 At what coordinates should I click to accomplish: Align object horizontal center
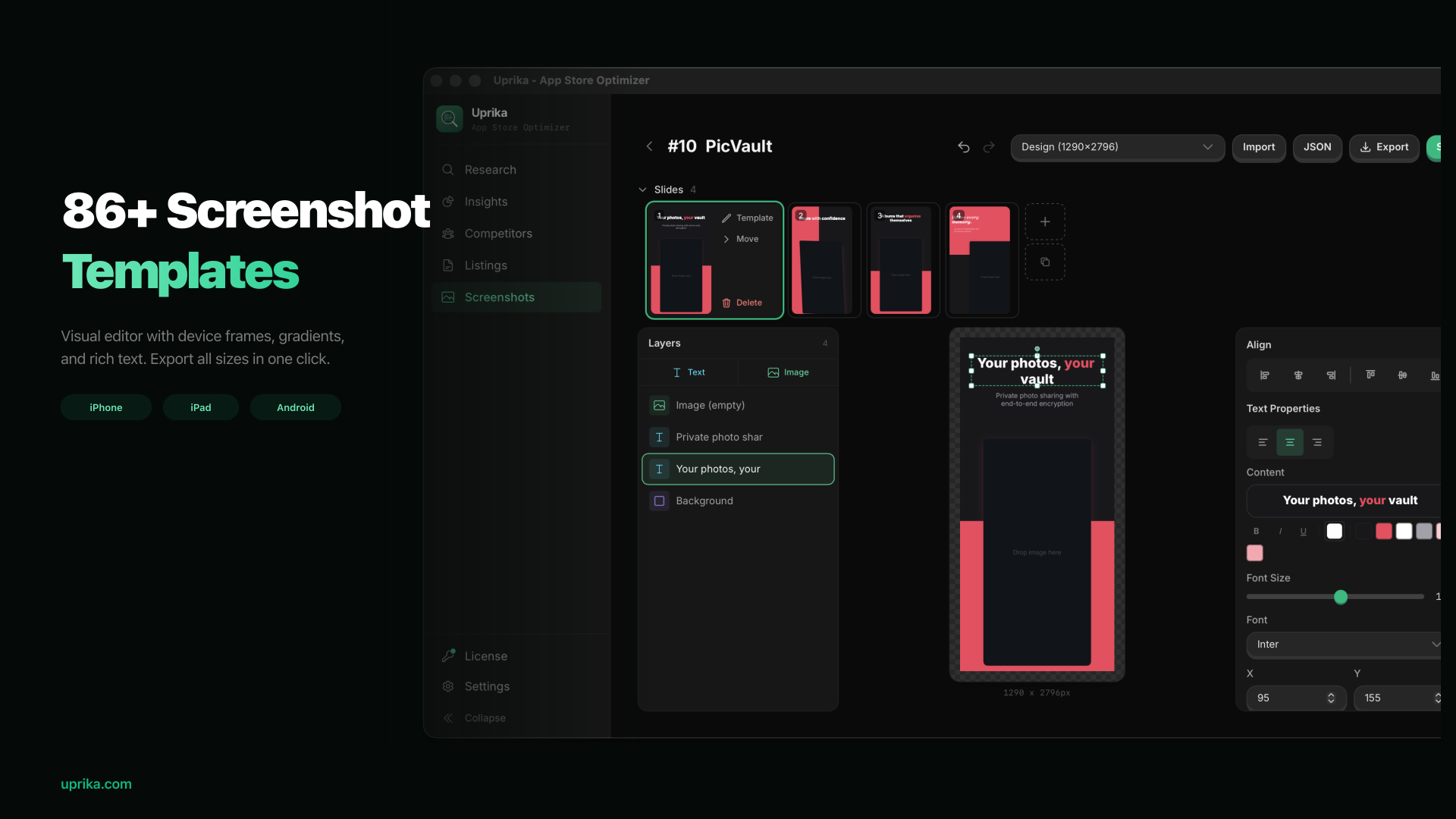click(x=1298, y=375)
